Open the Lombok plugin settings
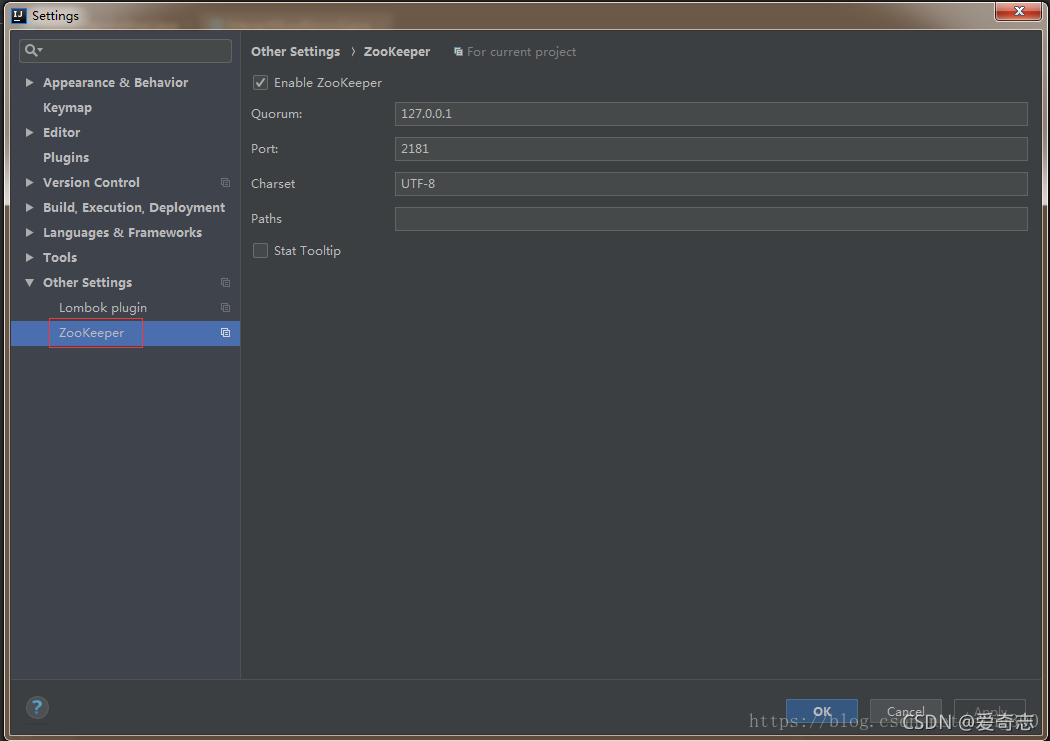Image resolution: width=1050 pixels, height=741 pixels. (x=103, y=308)
